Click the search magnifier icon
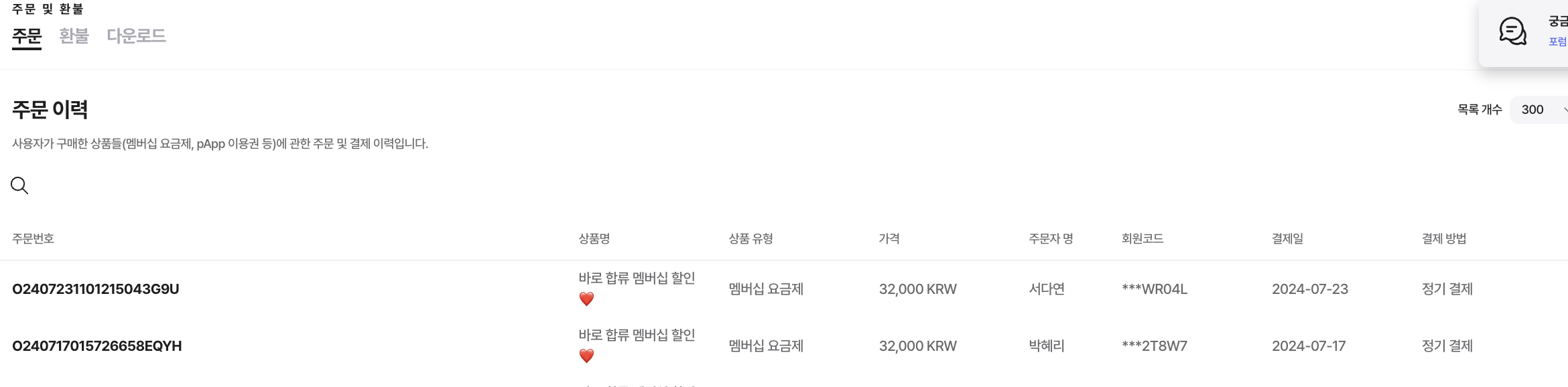This screenshot has width=1568, height=387. point(19,185)
